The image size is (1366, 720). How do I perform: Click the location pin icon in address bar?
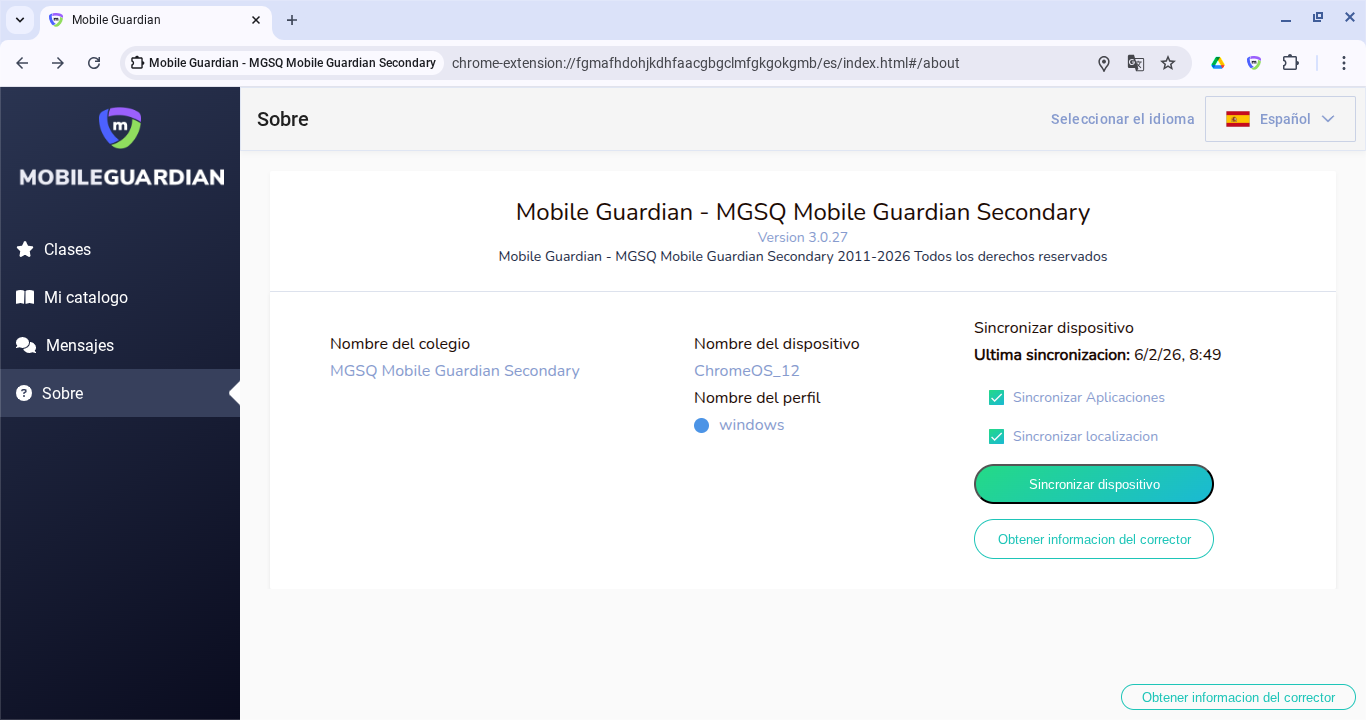coord(1104,63)
